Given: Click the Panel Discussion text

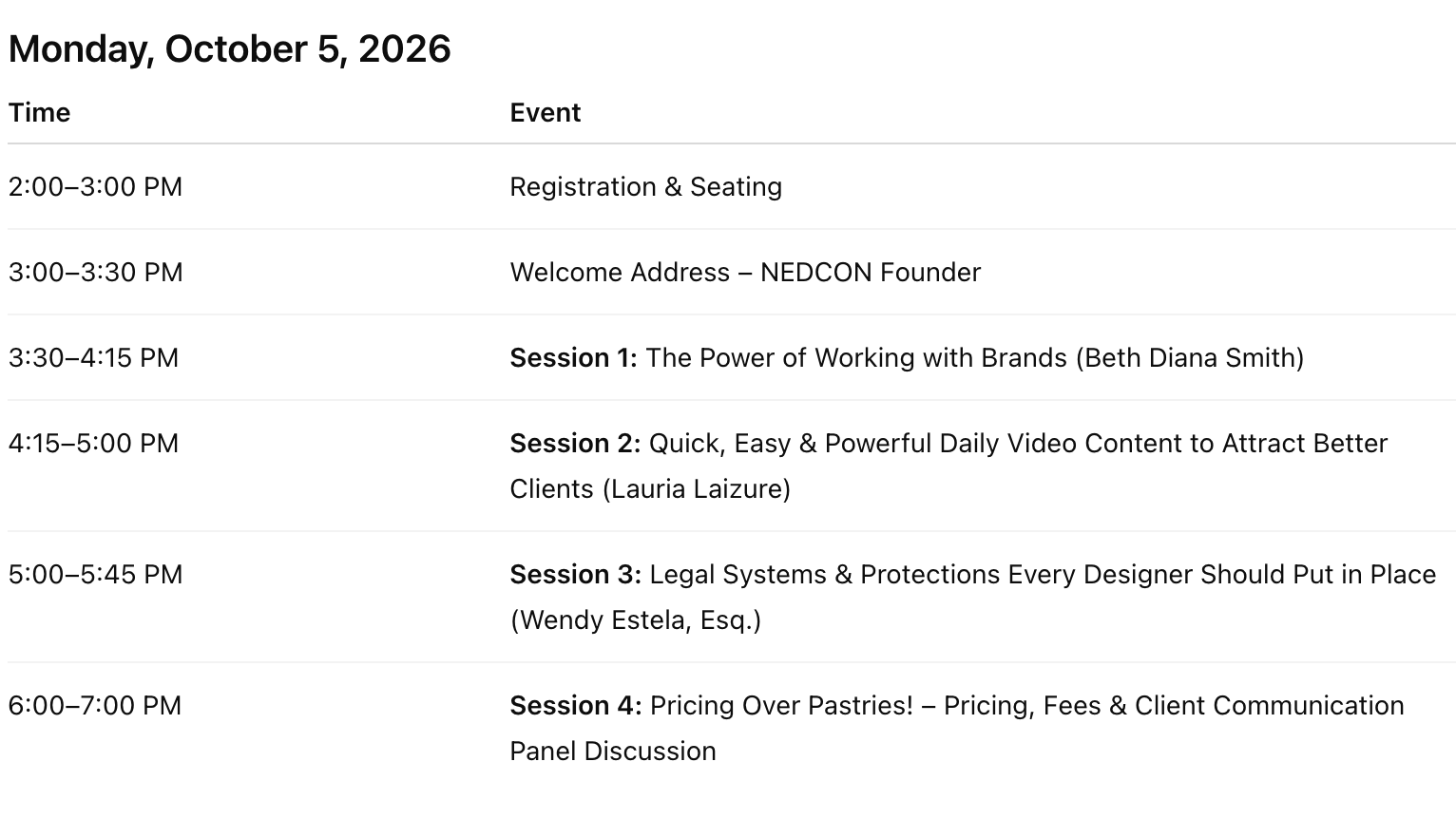Looking at the screenshot, I should pyautogui.click(x=612, y=751).
